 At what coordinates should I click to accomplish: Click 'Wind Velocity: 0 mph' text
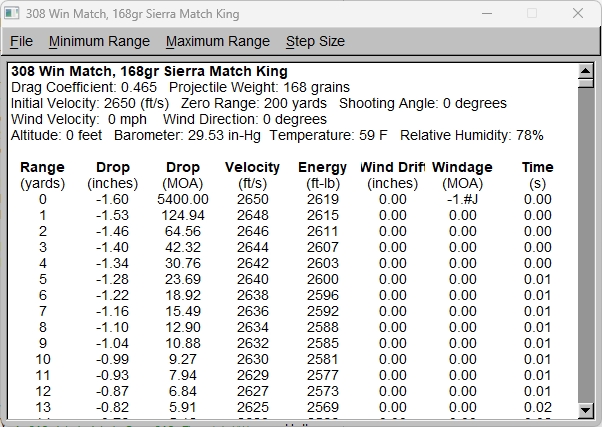pyautogui.click(x=79, y=119)
